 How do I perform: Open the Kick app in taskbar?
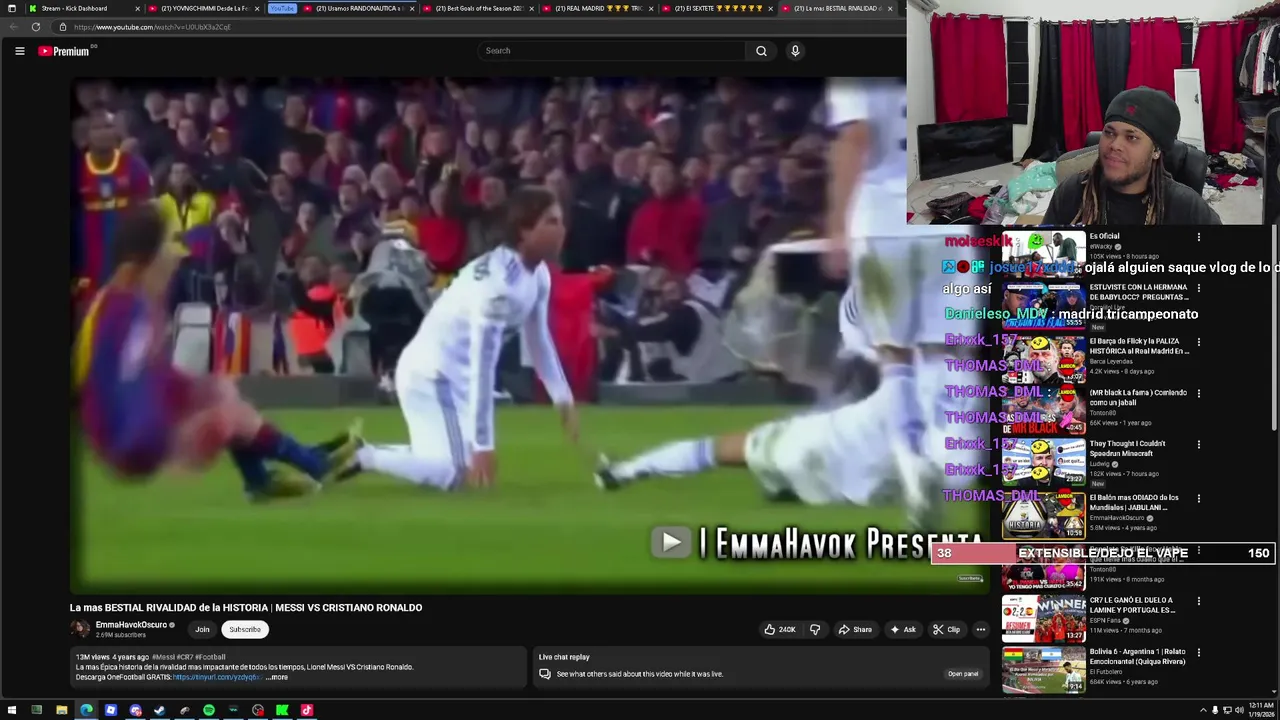pos(282,710)
